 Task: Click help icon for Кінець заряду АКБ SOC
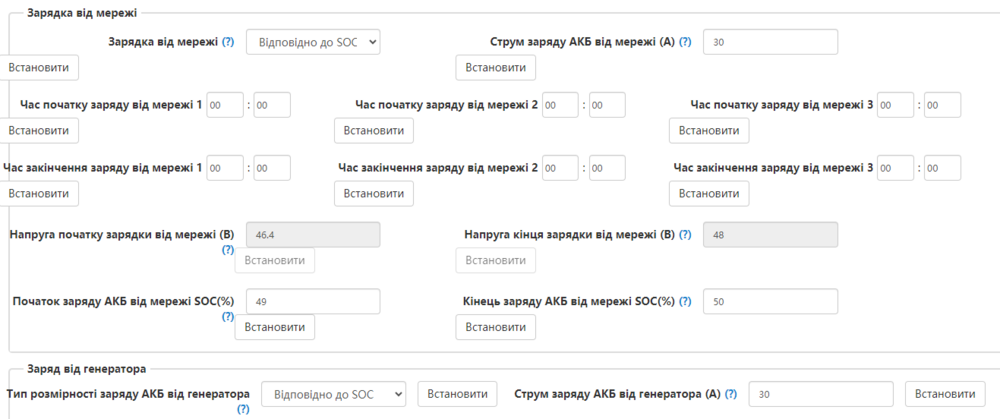click(685, 301)
